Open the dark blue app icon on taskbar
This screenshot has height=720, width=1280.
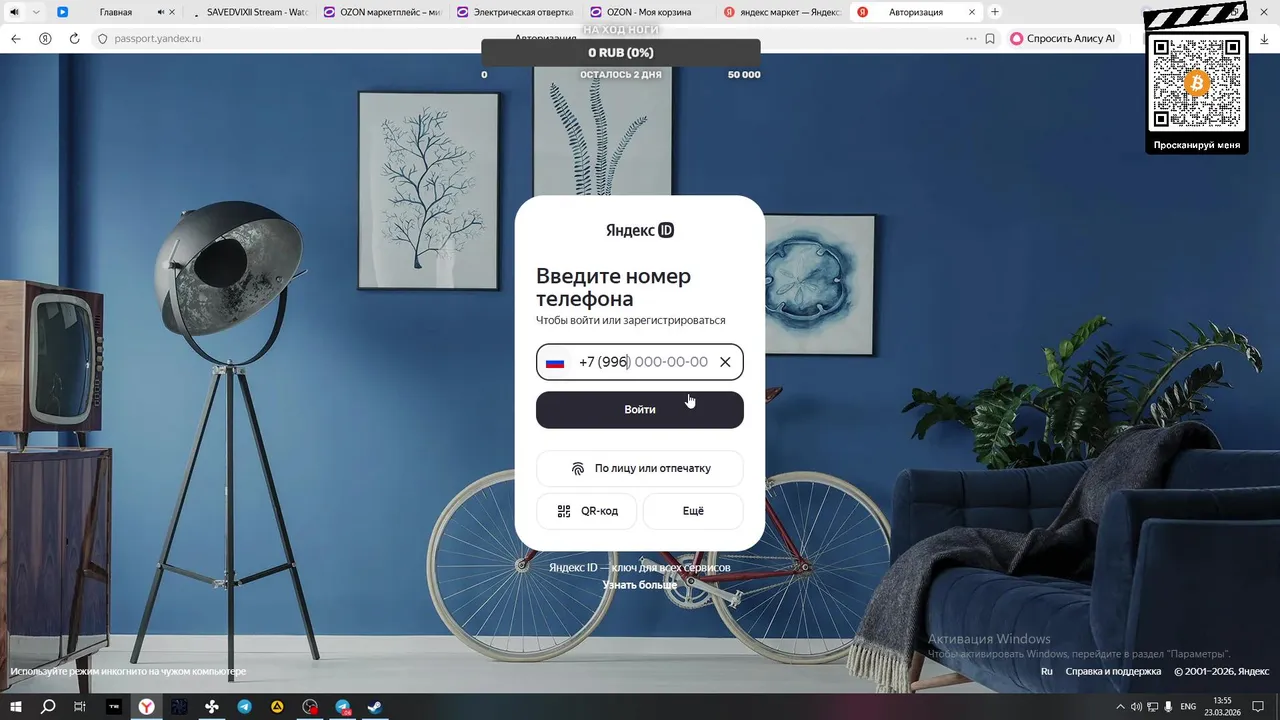click(178, 706)
